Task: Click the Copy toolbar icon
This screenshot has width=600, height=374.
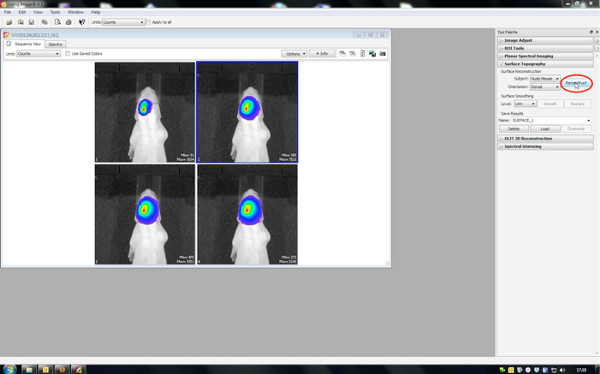Action: click(x=44, y=22)
